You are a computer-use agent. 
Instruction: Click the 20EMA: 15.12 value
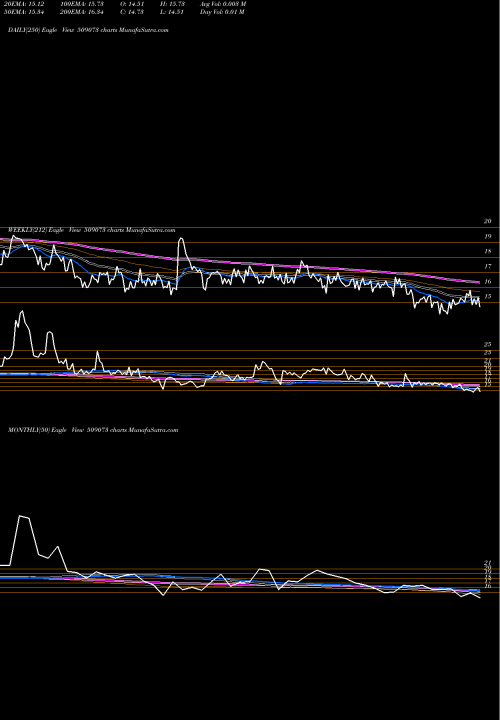pos(22,4)
